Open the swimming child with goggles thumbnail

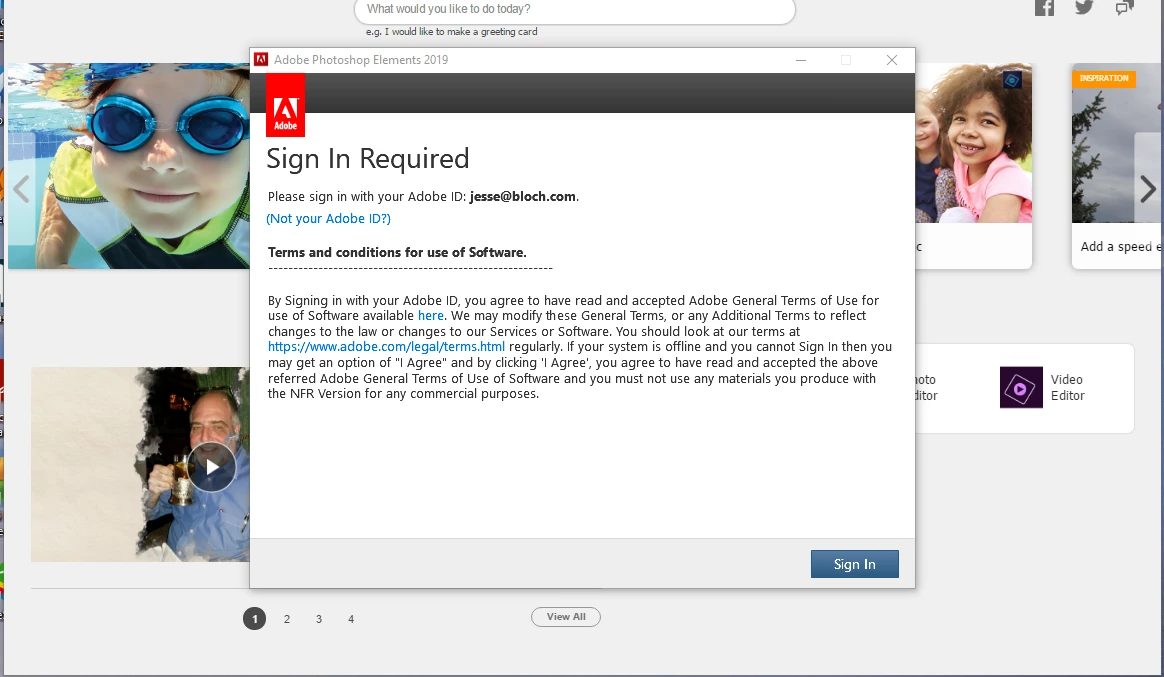point(128,166)
